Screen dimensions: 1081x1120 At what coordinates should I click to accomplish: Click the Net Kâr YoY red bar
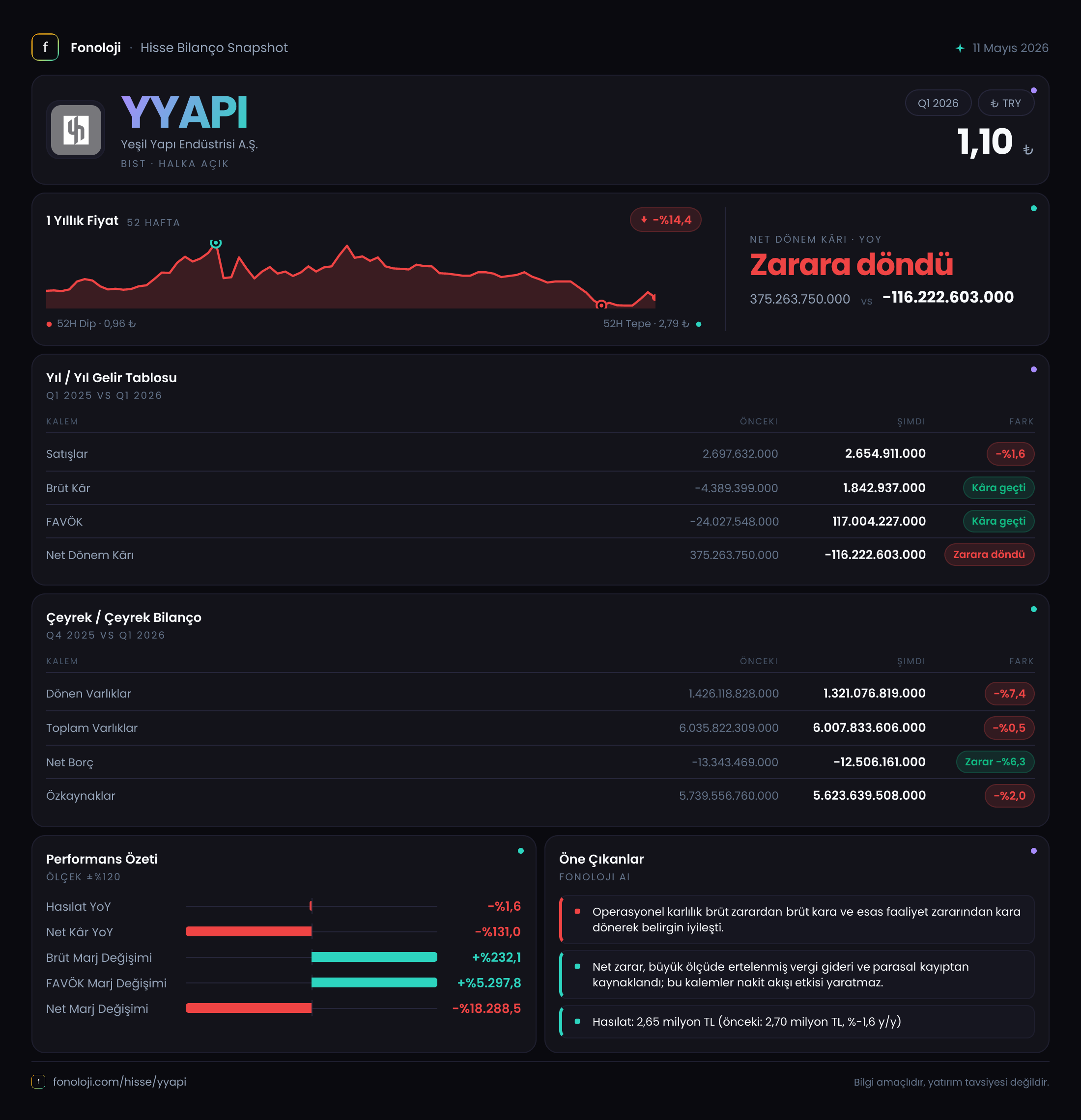249,931
